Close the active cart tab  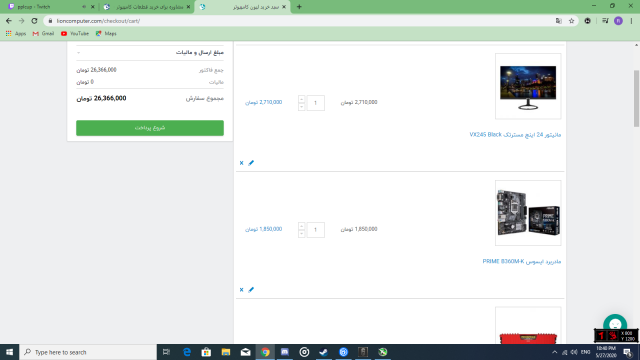click(284, 7)
